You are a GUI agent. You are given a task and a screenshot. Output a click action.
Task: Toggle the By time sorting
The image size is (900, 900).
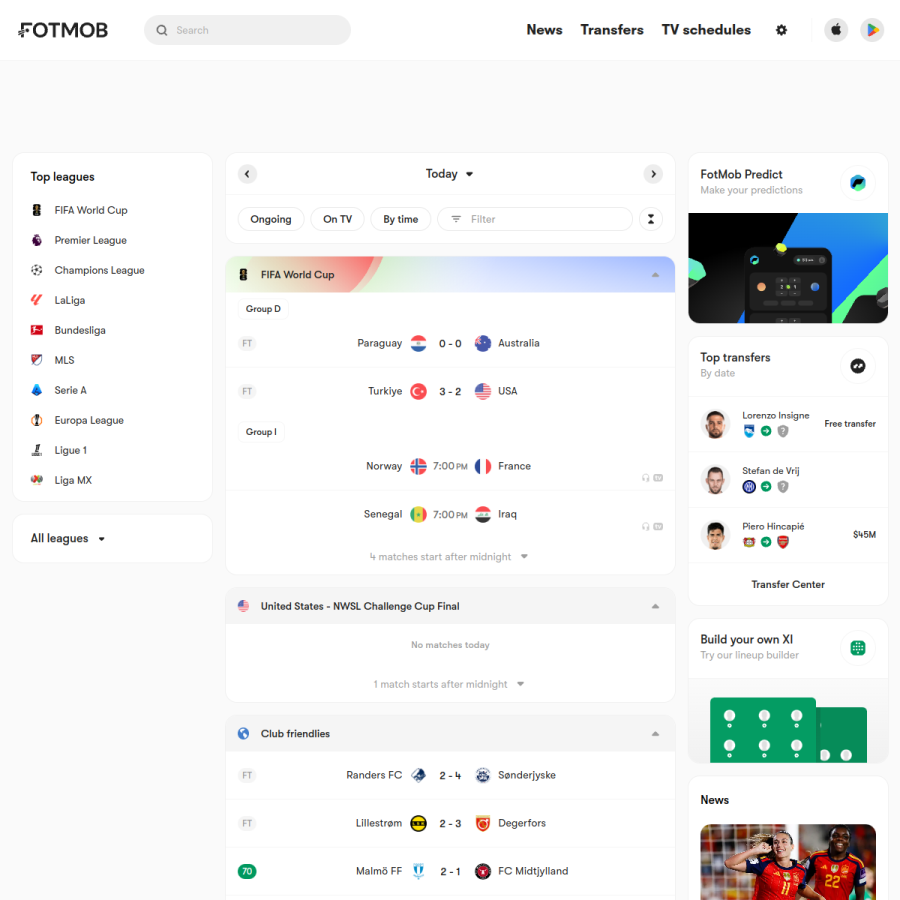pyautogui.click(x=401, y=219)
